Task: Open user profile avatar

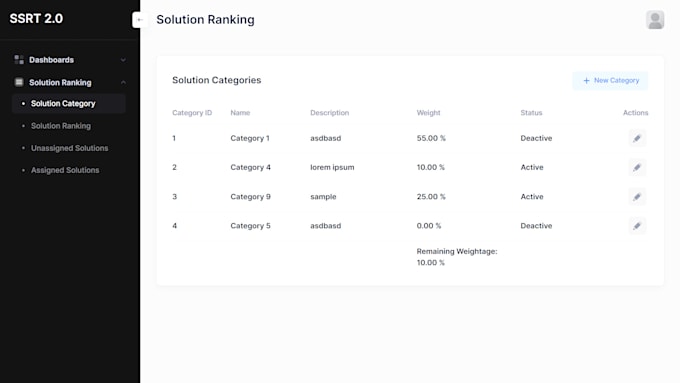Action: pos(655,20)
